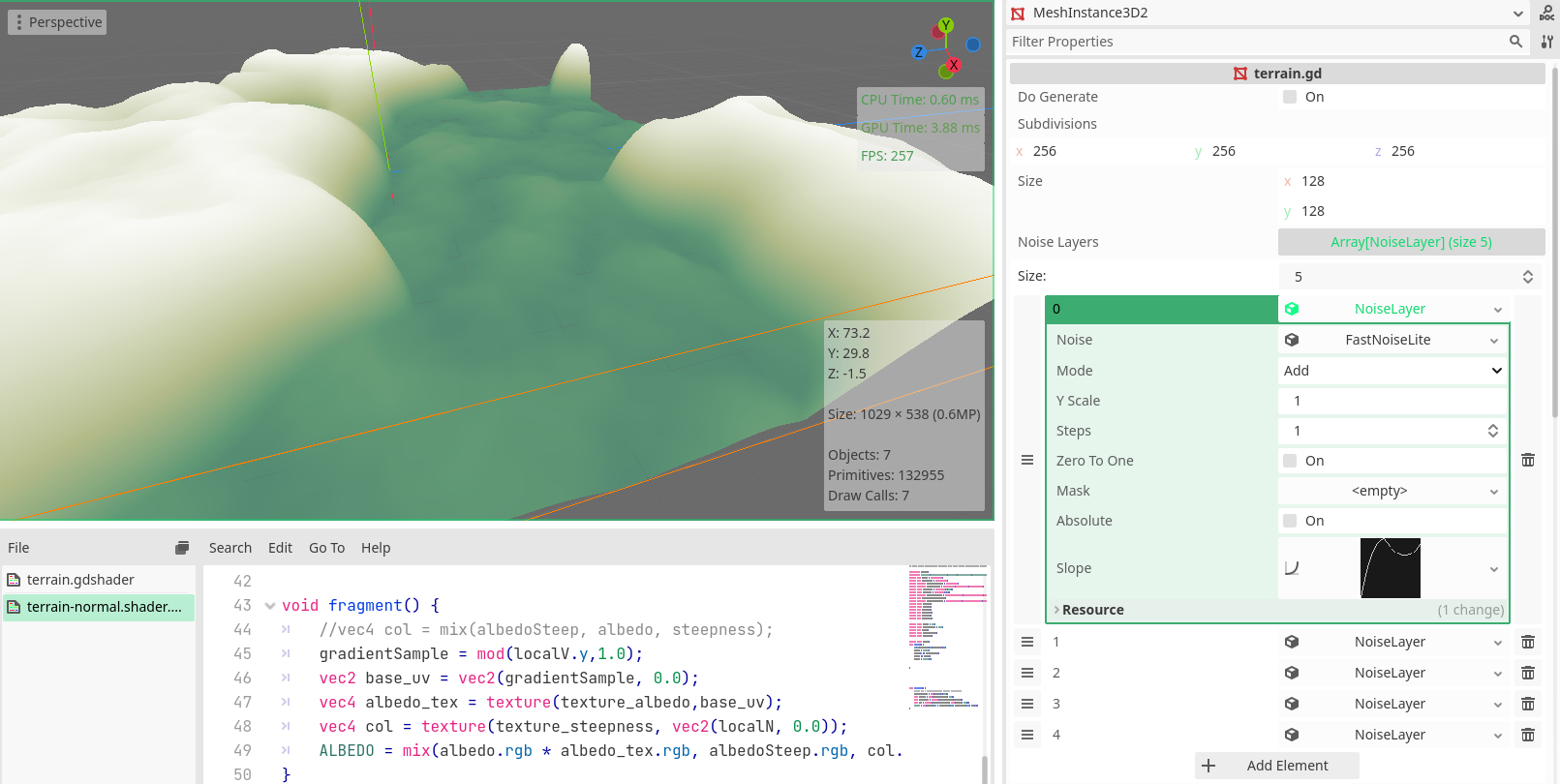Open the Mode dropdown set to Add

[1392, 371]
